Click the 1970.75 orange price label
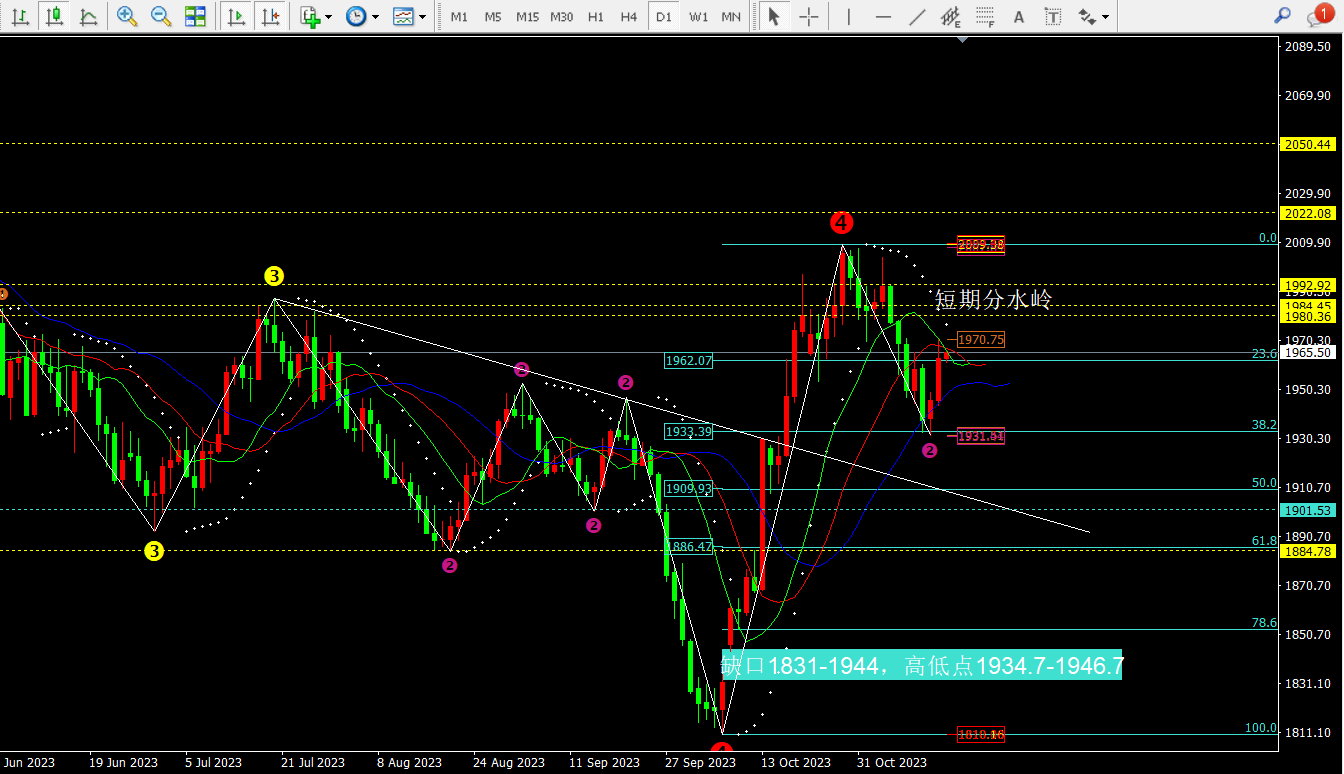 981,340
